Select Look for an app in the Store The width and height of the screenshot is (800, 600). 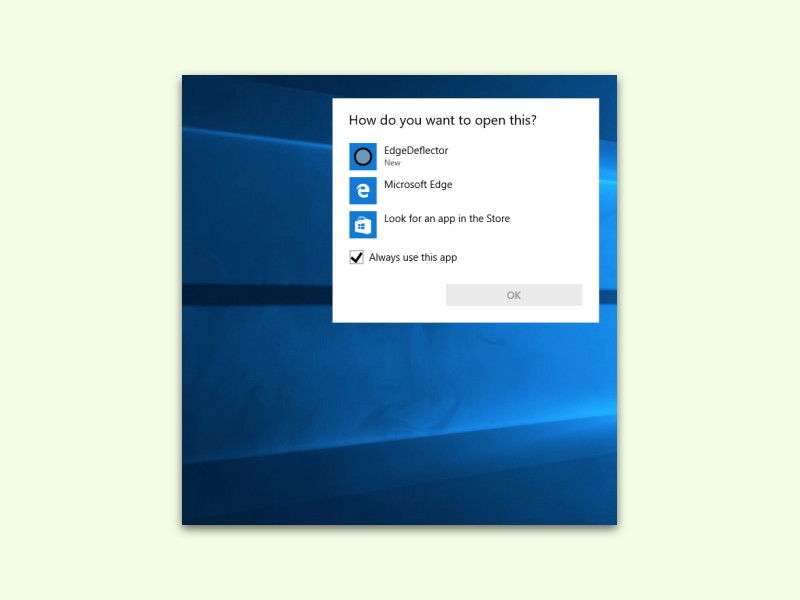pos(447,218)
